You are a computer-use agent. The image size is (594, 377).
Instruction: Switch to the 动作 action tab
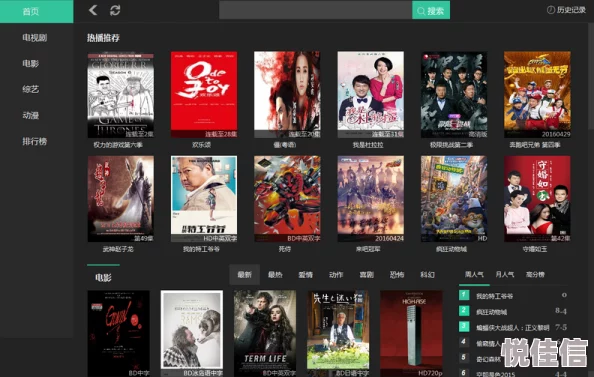(336, 275)
